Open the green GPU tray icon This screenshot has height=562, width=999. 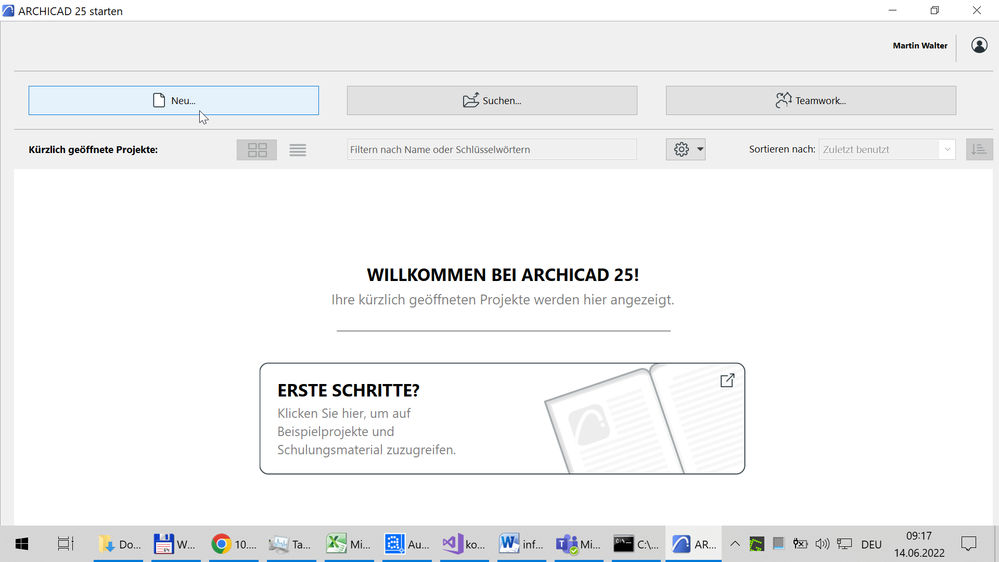click(756, 544)
